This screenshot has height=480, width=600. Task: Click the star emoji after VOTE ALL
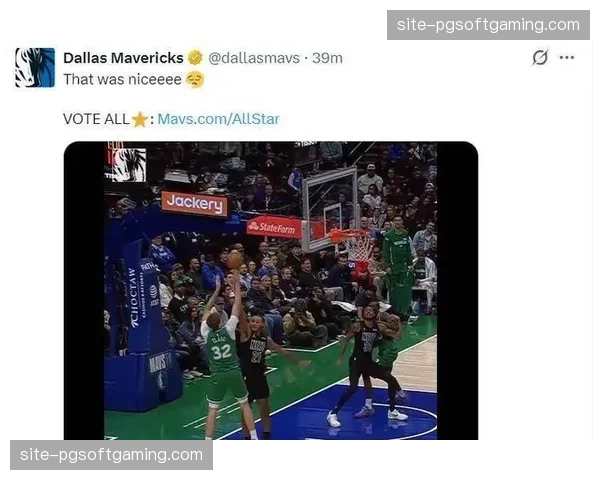click(x=140, y=119)
